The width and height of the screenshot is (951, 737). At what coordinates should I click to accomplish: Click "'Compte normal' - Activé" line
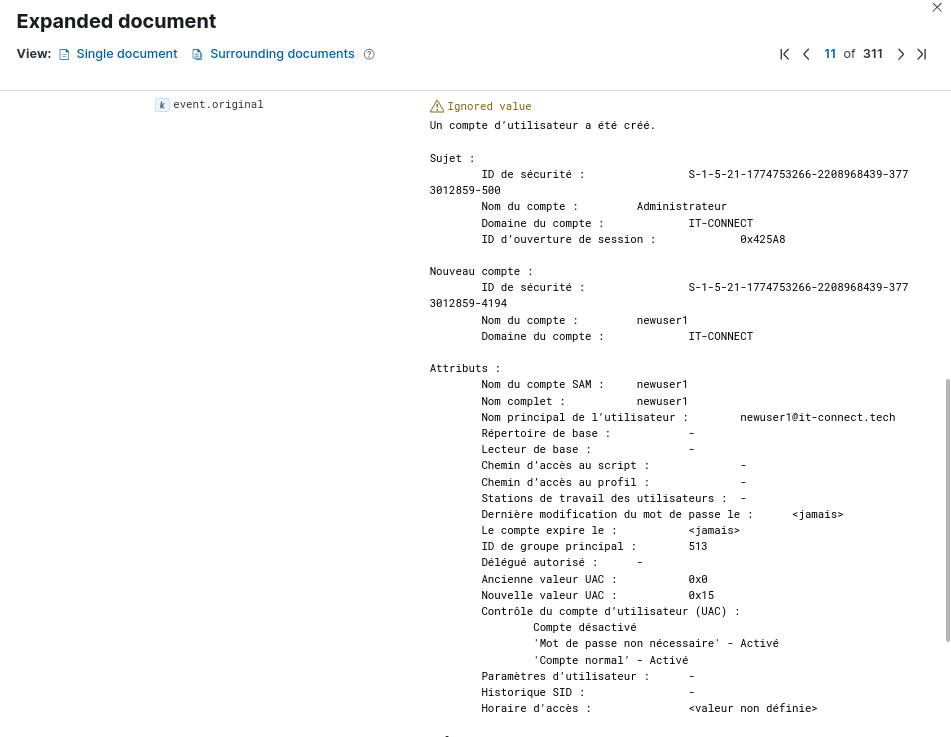click(x=611, y=660)
